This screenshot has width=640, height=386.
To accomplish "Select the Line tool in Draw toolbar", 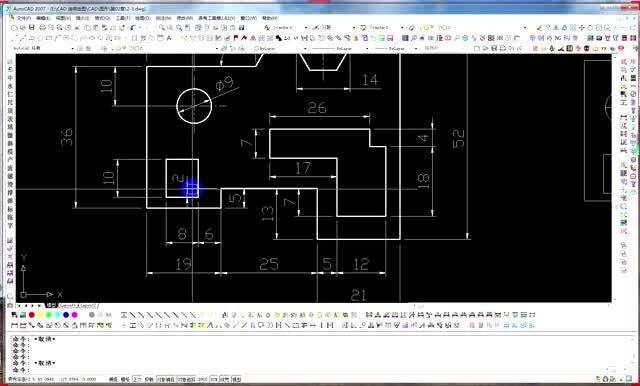I will [x=15, y=38].
